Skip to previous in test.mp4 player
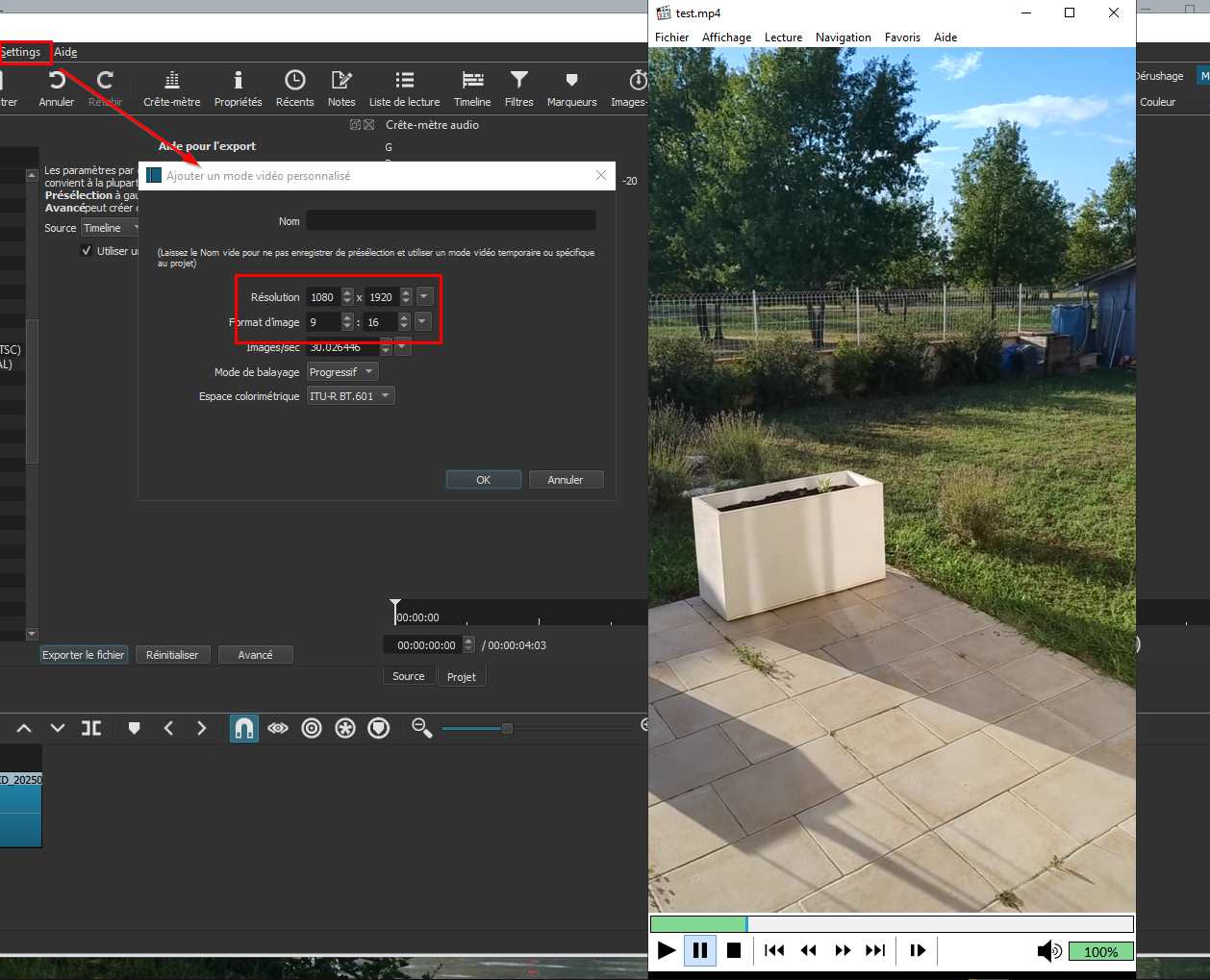1210x980 pixels. coord(774,950)
